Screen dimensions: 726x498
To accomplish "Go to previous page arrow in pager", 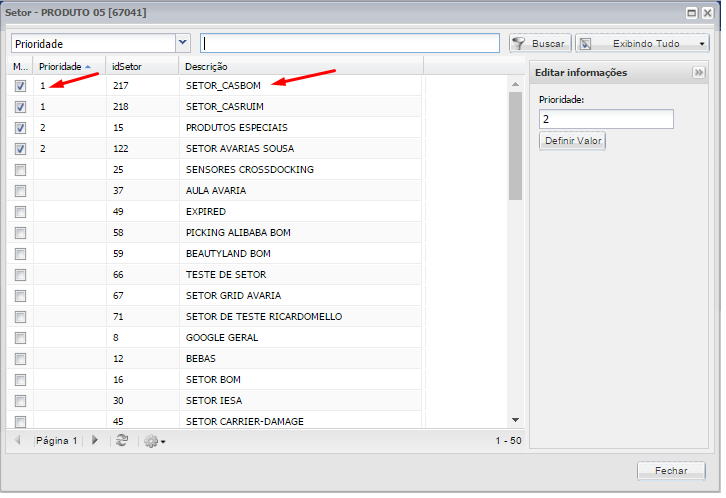I will [x=18, y=440].
